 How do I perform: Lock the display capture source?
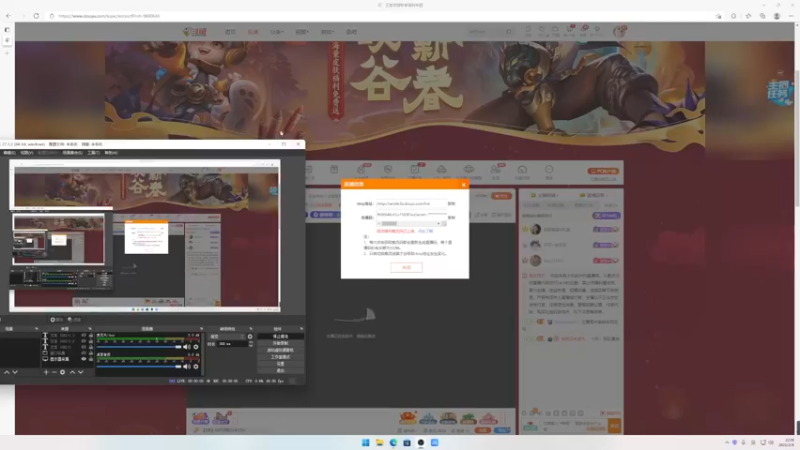[x=91, y=359]
